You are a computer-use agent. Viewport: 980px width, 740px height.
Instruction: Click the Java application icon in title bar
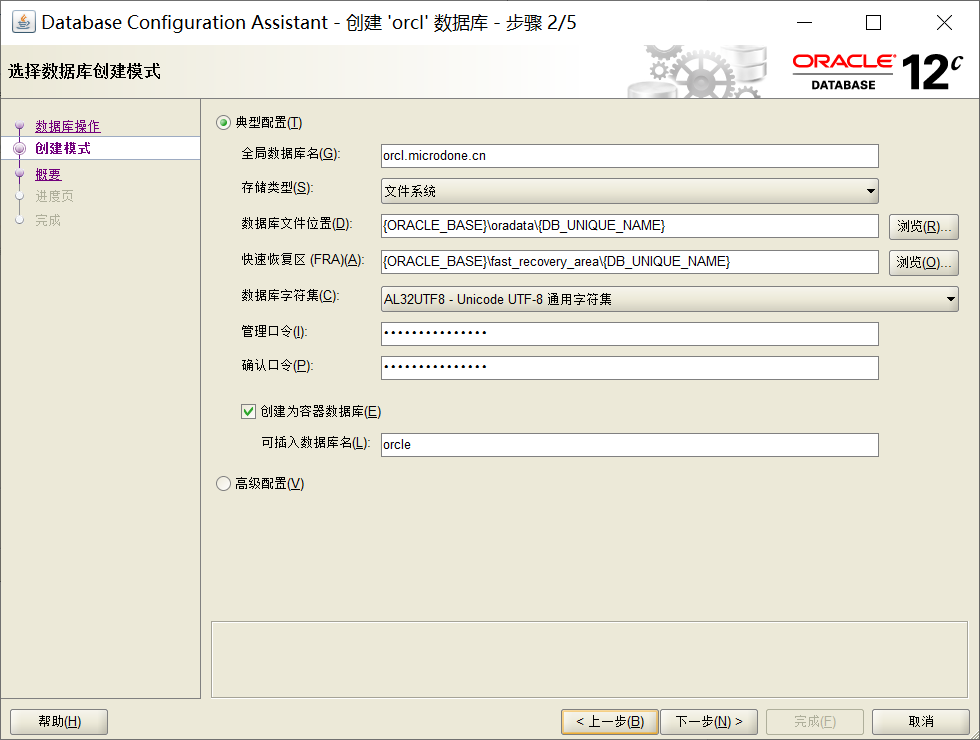point(23,22)
